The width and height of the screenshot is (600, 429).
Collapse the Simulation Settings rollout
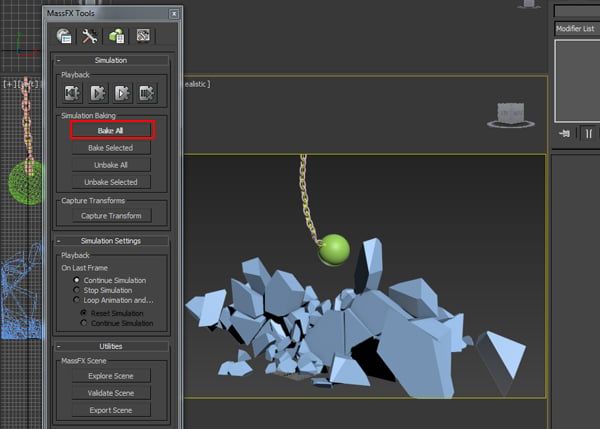coord(111,241)
